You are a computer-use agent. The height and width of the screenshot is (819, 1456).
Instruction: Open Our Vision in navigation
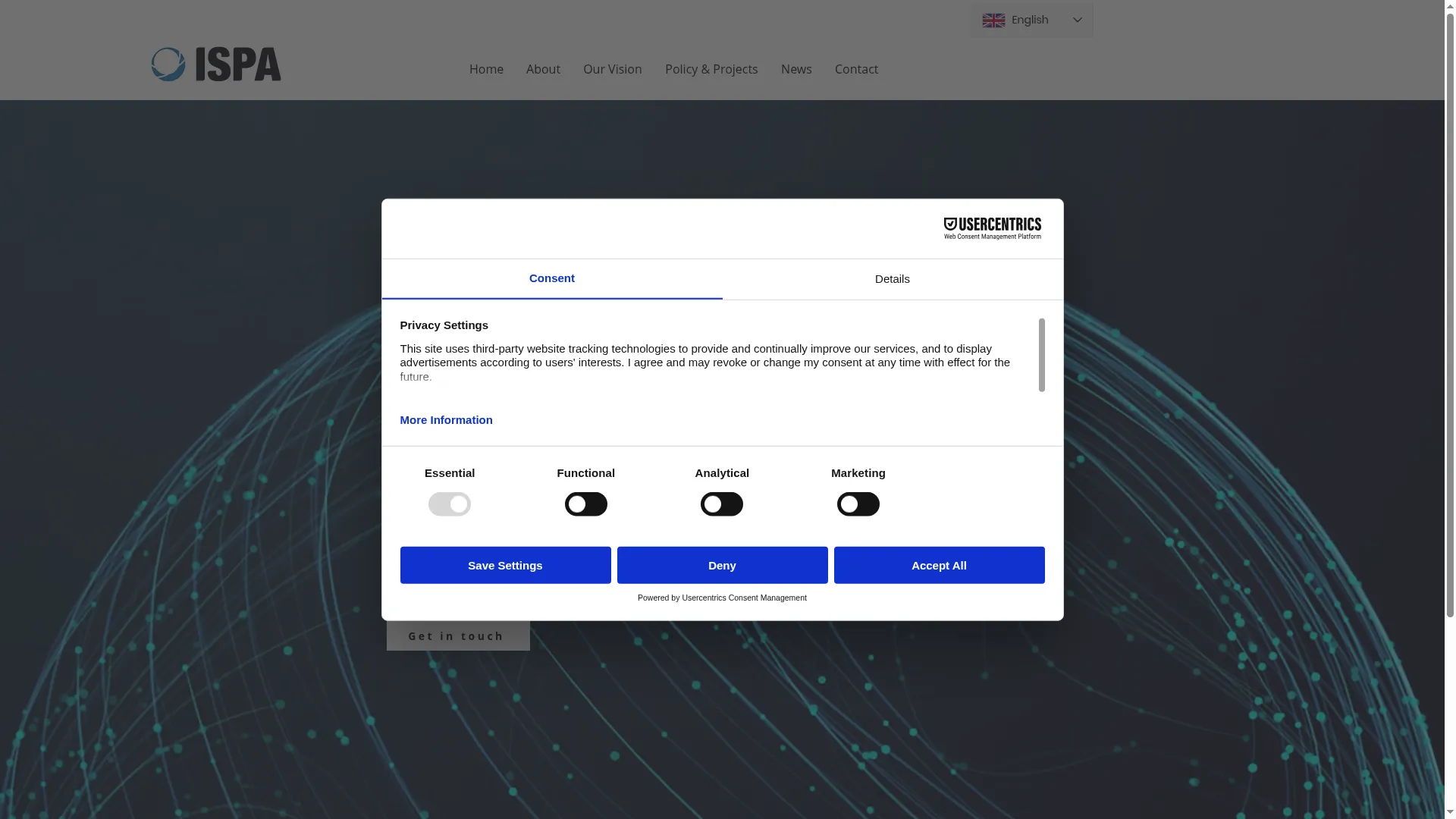pyautogui.click(x=613, y=69)
